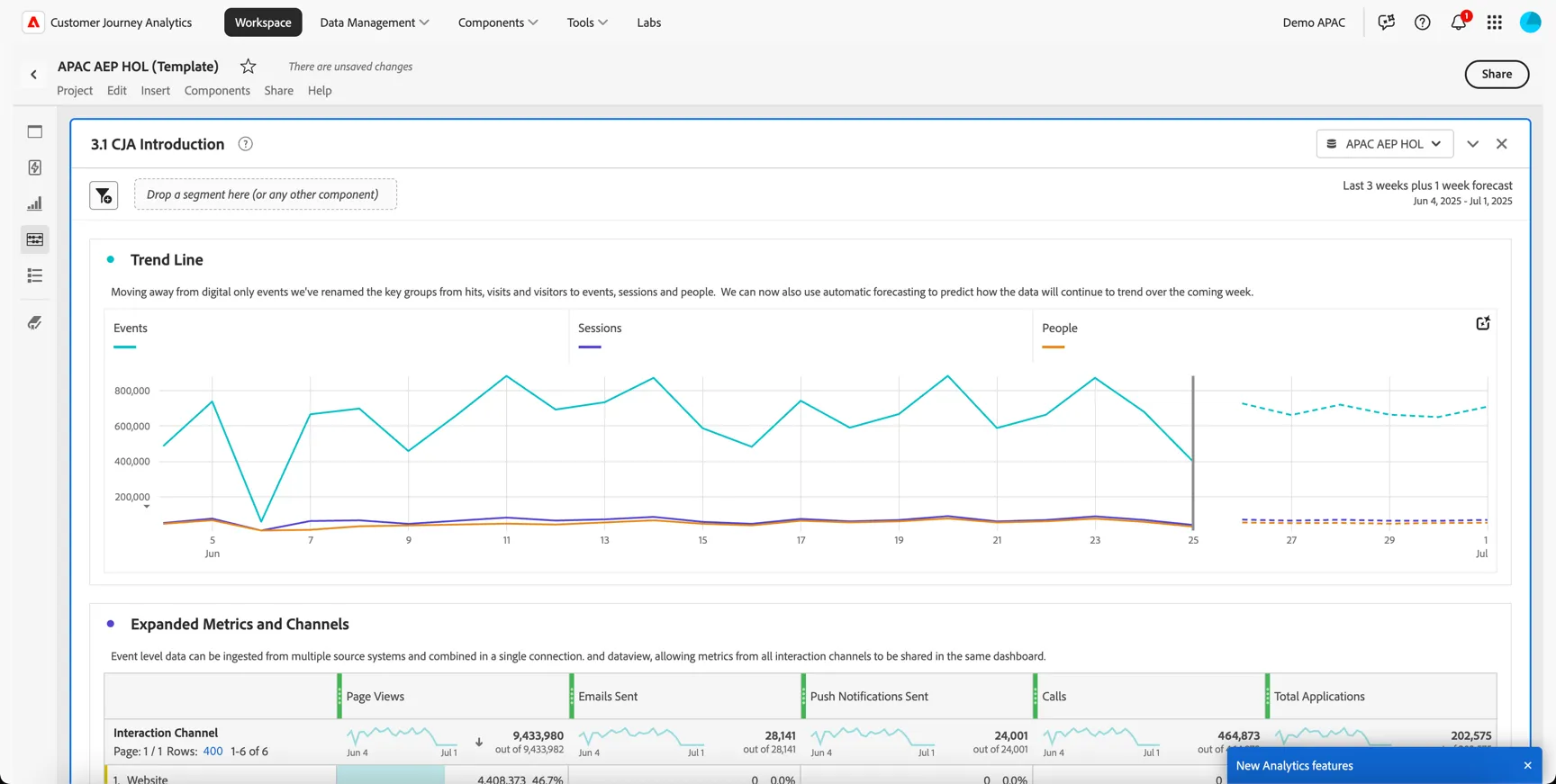Dismiss the New Analytics features notice
This screenshot has height=784, width=1556.
pos(1527,766)
